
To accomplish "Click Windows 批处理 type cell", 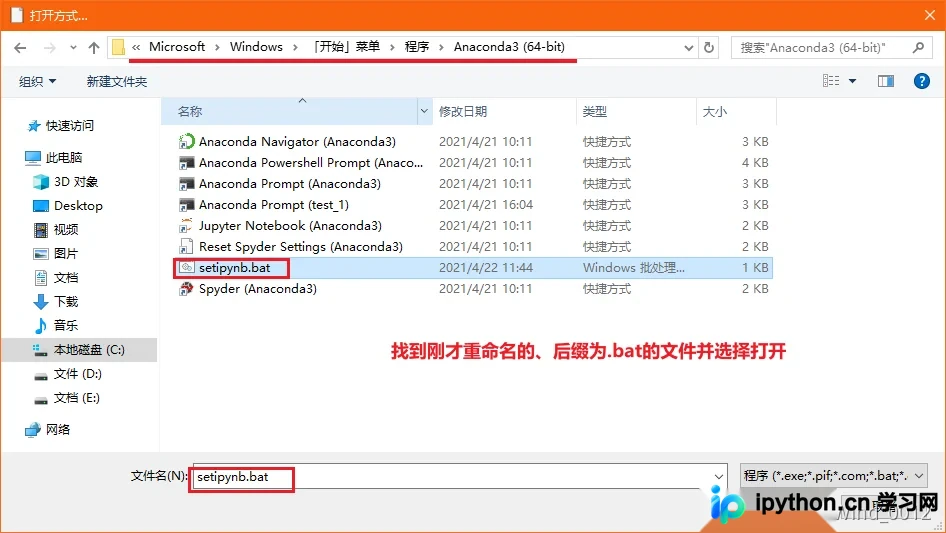I will pos(633,268).
